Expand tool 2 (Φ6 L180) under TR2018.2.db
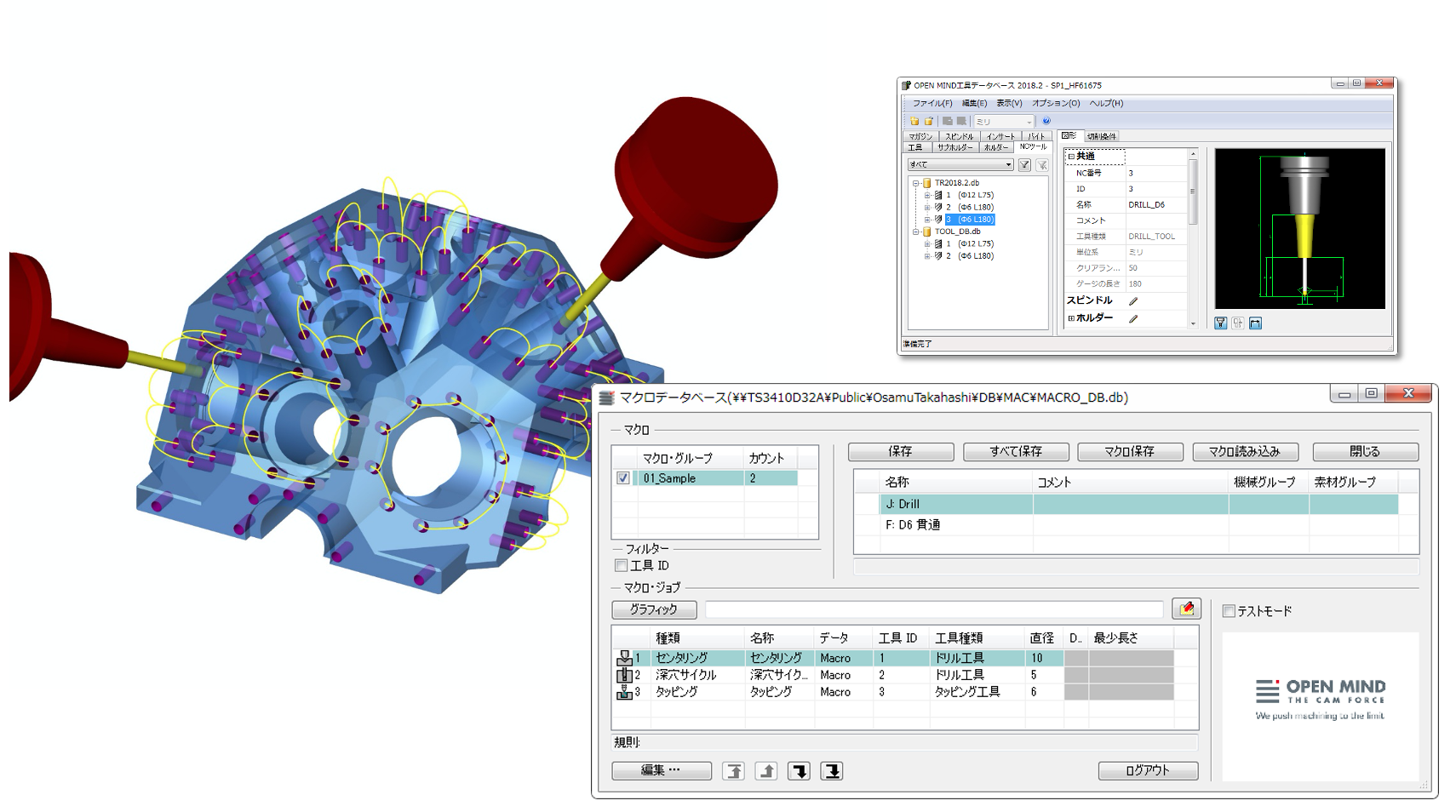This screenshot has width=1456, height=812. coord(927,207)
